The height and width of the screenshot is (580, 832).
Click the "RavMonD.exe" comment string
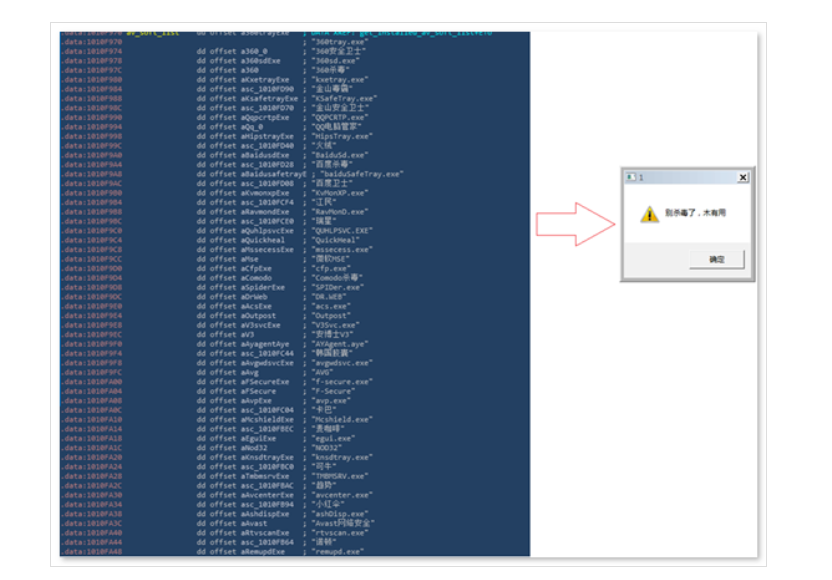[340, 212]
